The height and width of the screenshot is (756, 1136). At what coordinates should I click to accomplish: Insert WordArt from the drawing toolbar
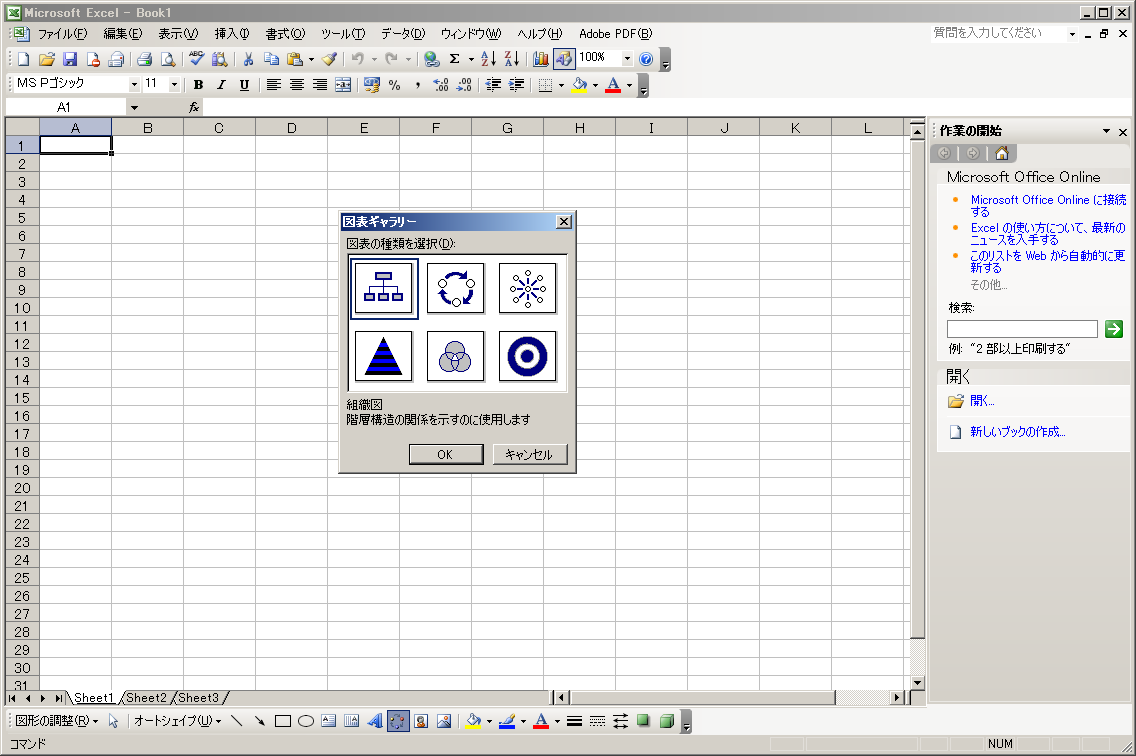[x=375, y=721]
